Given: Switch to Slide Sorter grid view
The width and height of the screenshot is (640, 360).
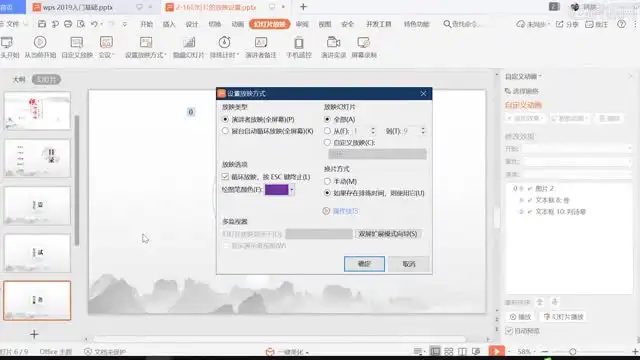Looking at the screenshot, I should click(x=449, y=351).
